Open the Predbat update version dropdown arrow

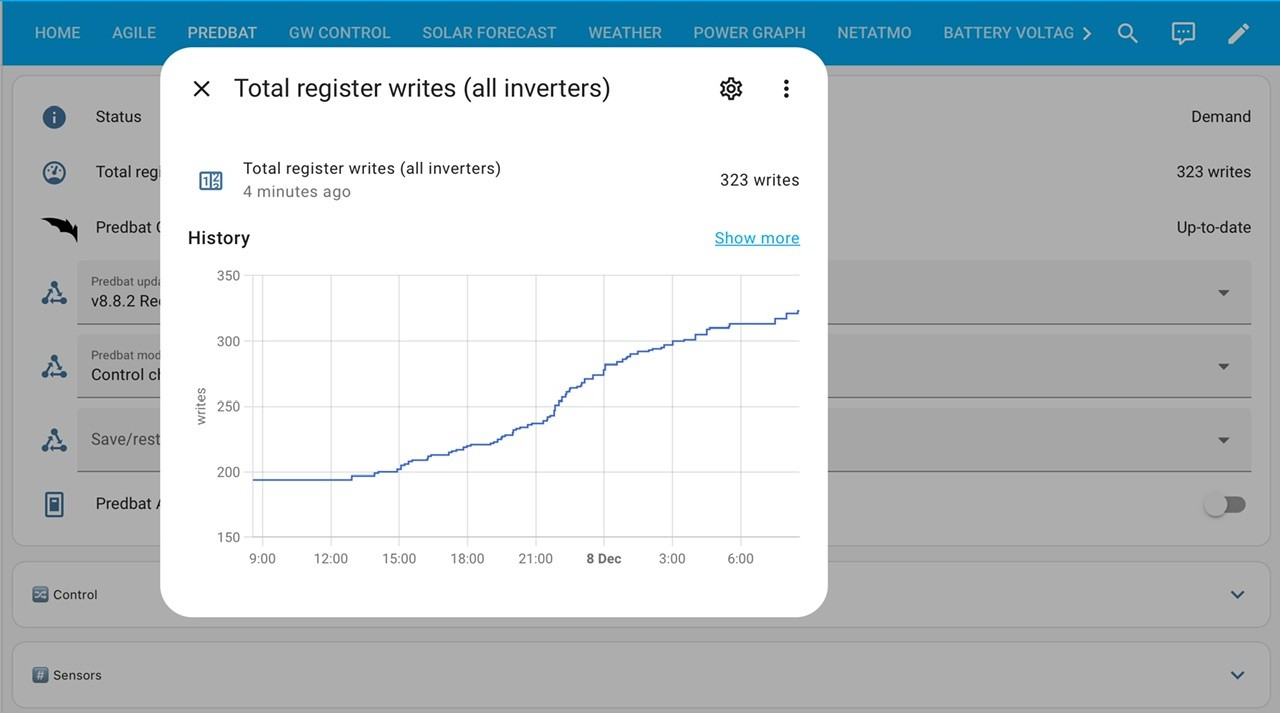pyautogui.click(x=1223, y=293)
